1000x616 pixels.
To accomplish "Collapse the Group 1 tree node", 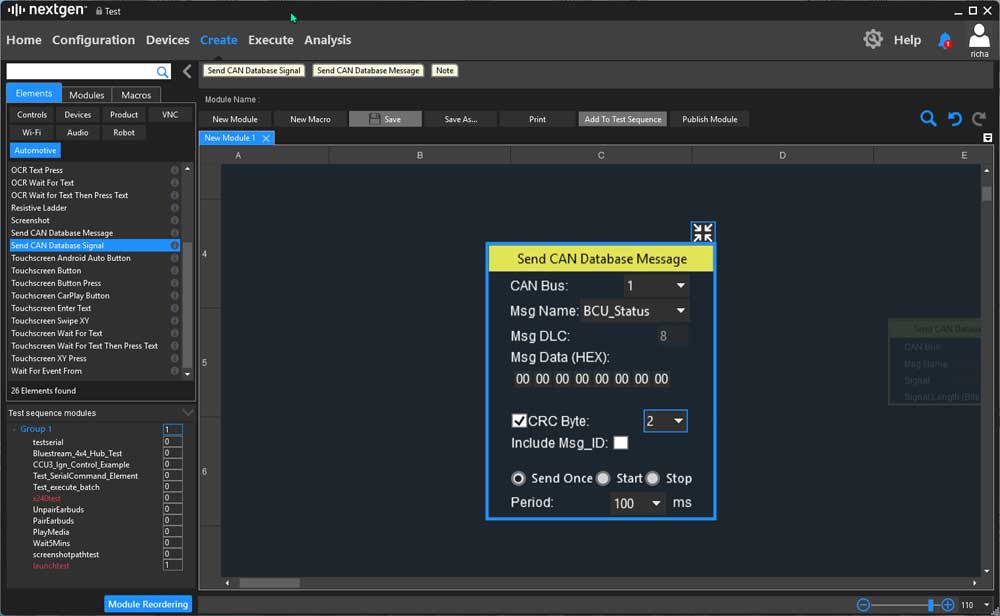I will point(14,429).
